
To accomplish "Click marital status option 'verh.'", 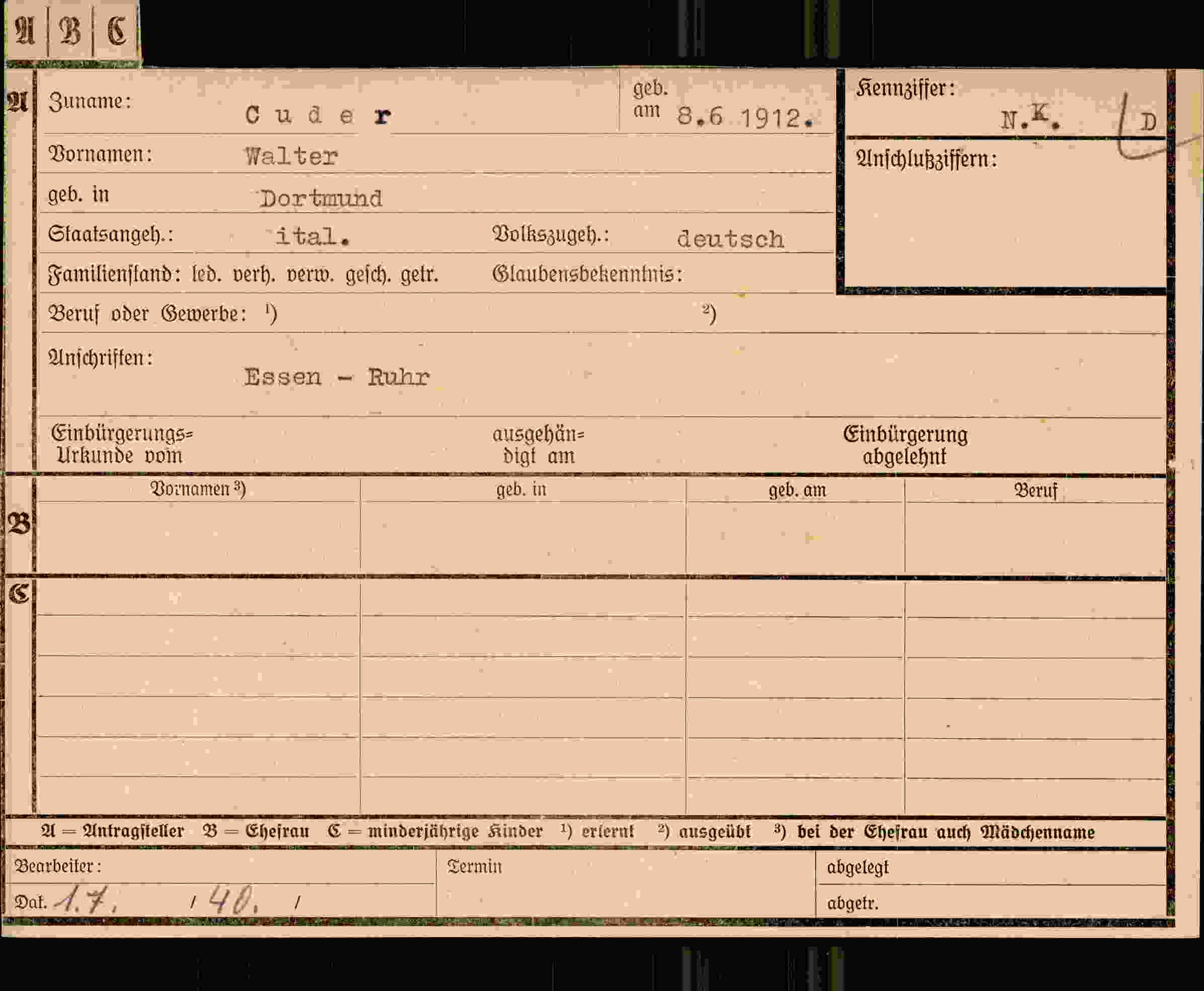I will click(x=254, y=275).
